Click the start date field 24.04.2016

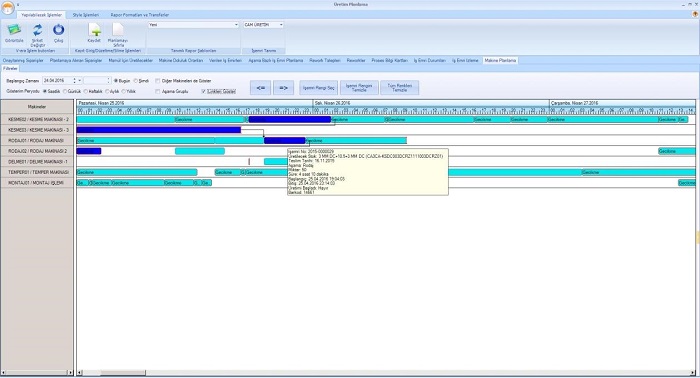click(x=57, y=81)
